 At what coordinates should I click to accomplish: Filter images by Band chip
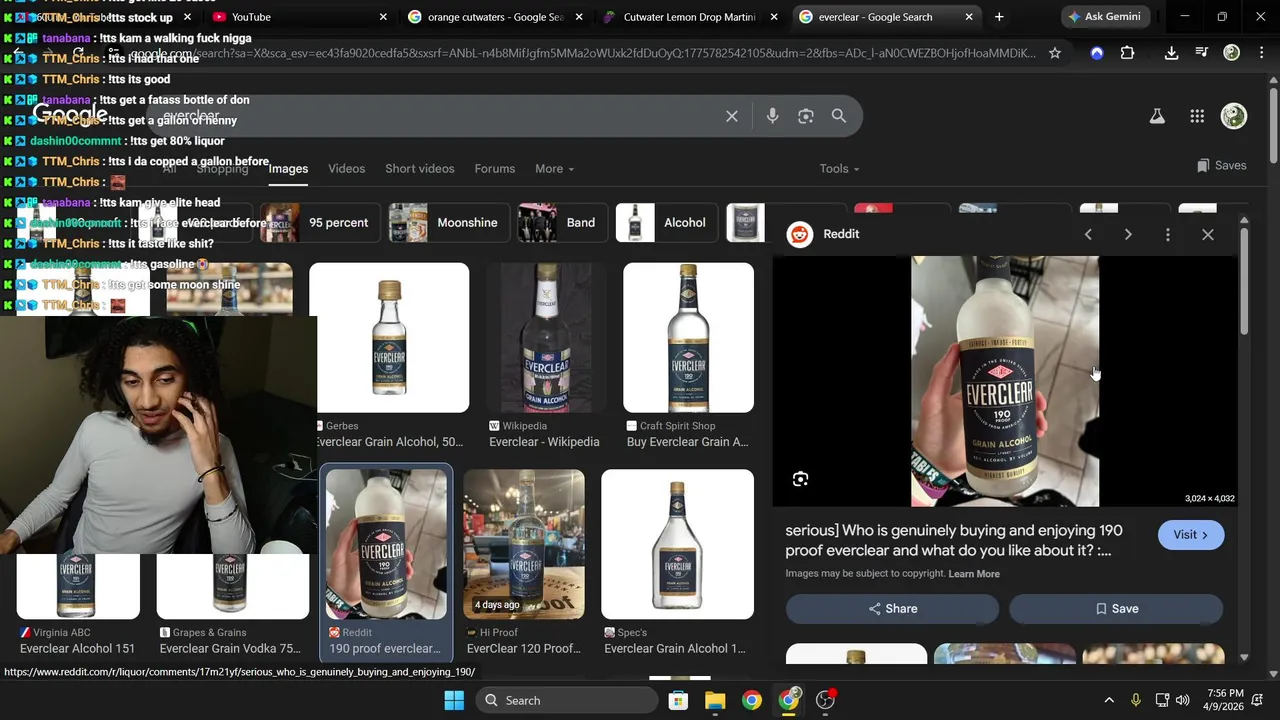(x=560, y=223)
